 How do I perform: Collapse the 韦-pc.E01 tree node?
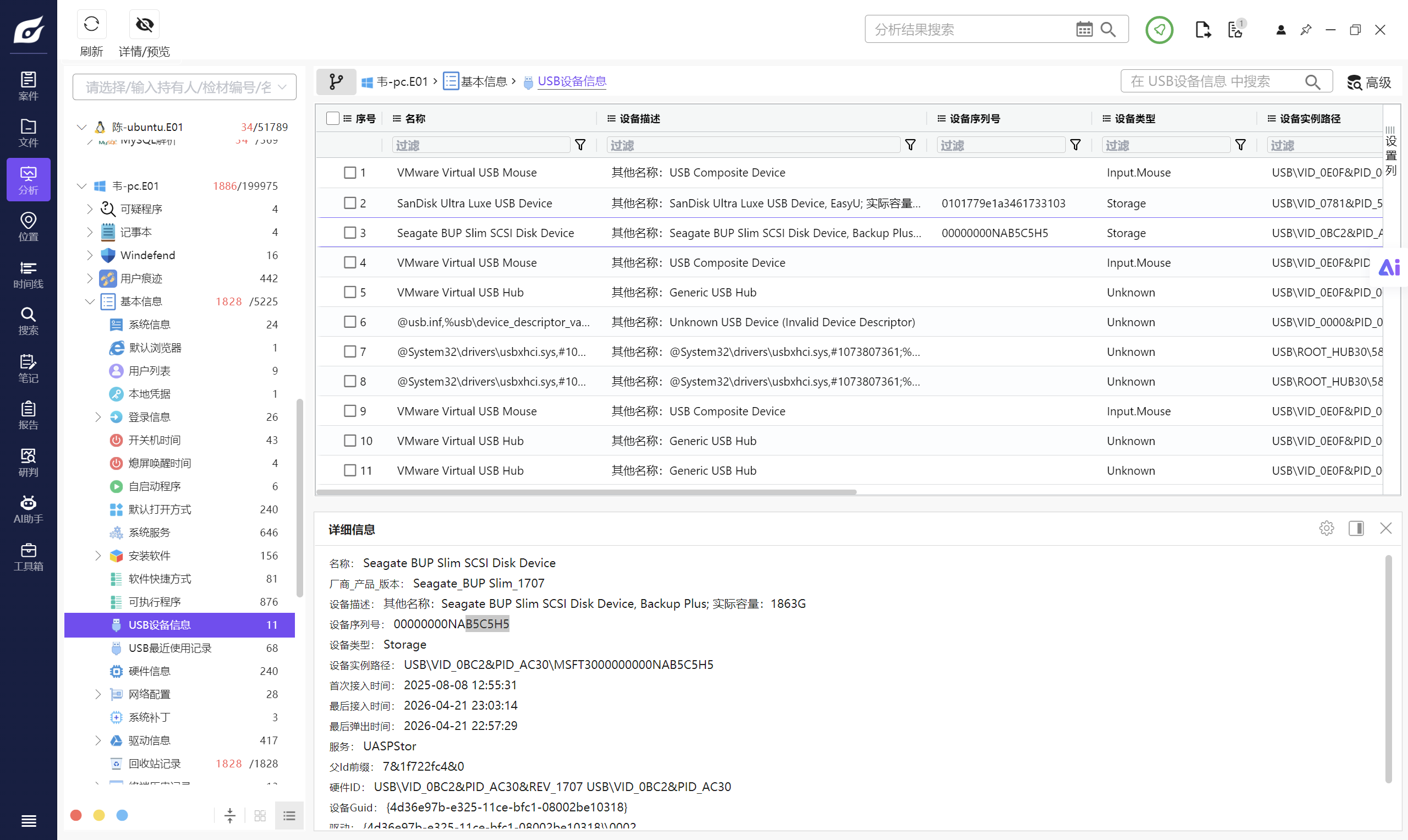[x=81, y=186]
